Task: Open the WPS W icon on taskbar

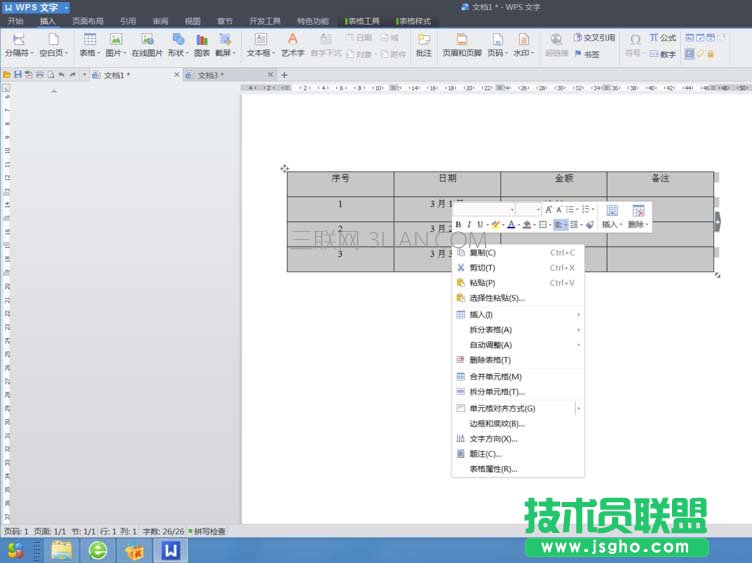Action: coord(171,551)
